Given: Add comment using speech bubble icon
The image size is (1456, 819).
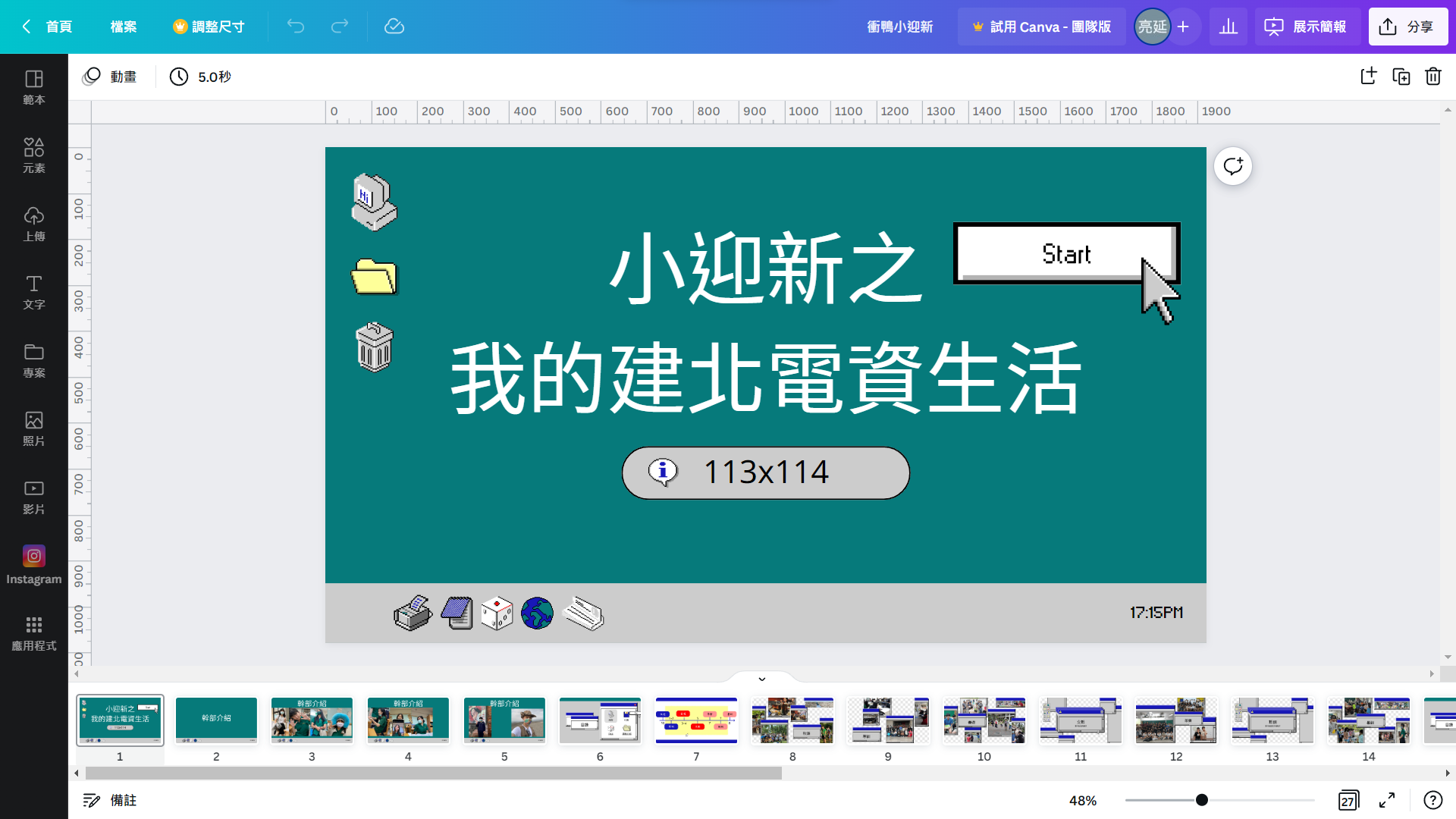Looking at the screenshot, I should [1232, 166].
